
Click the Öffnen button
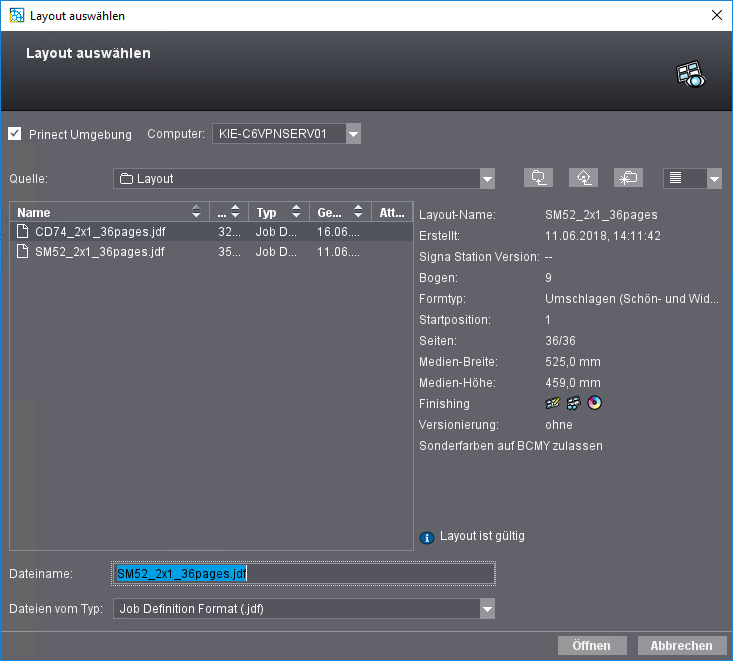pos(592,646)
